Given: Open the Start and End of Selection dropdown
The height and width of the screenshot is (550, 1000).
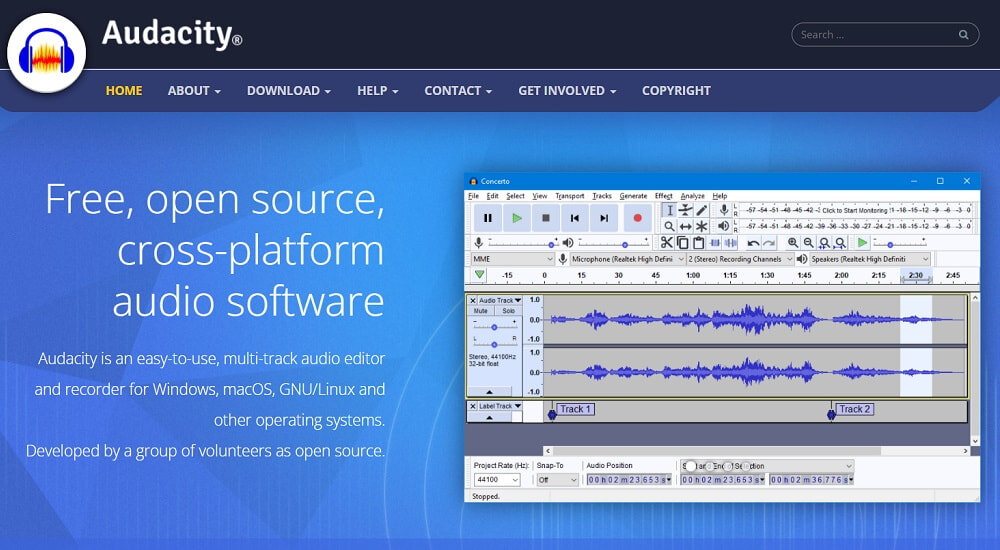Looking at the screenshot, I should coord(767,466).
